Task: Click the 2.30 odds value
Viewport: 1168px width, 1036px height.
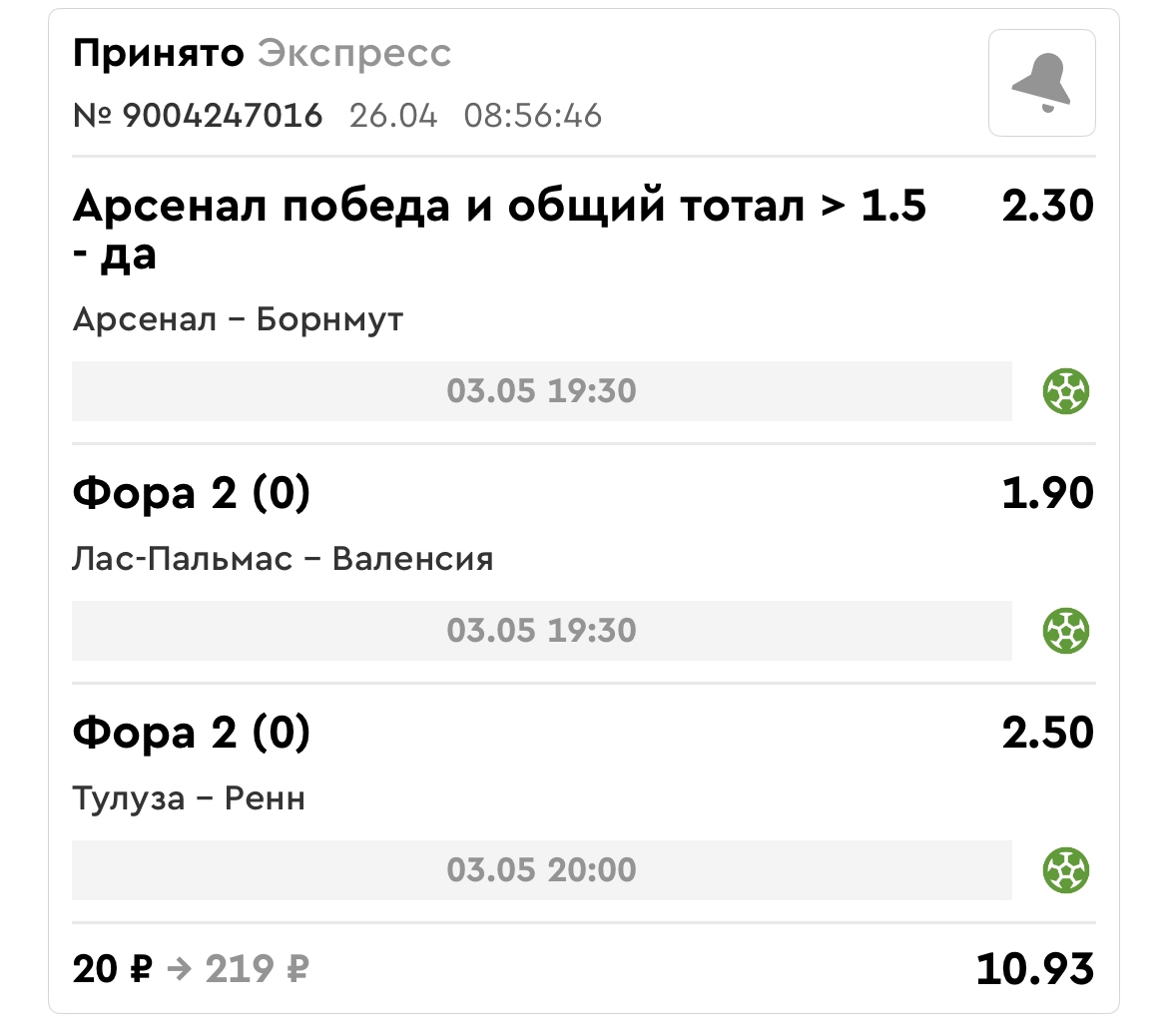Action: tap(1047, 206)
